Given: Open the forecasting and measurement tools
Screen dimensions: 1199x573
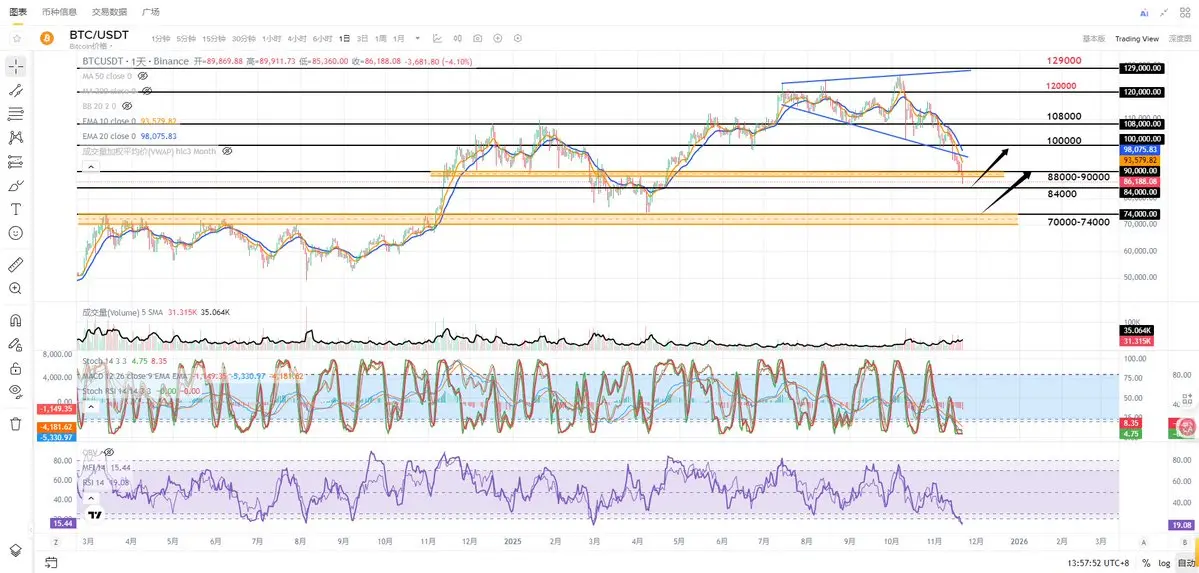Looking at the screenshot, I should point(15,161).
